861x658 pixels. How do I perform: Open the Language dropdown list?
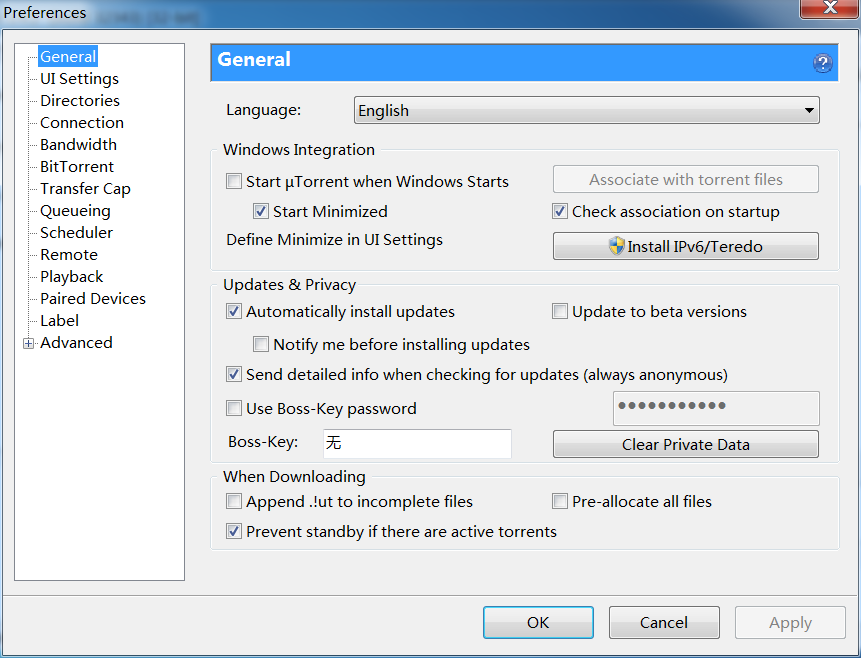click(x=586, y=111)
